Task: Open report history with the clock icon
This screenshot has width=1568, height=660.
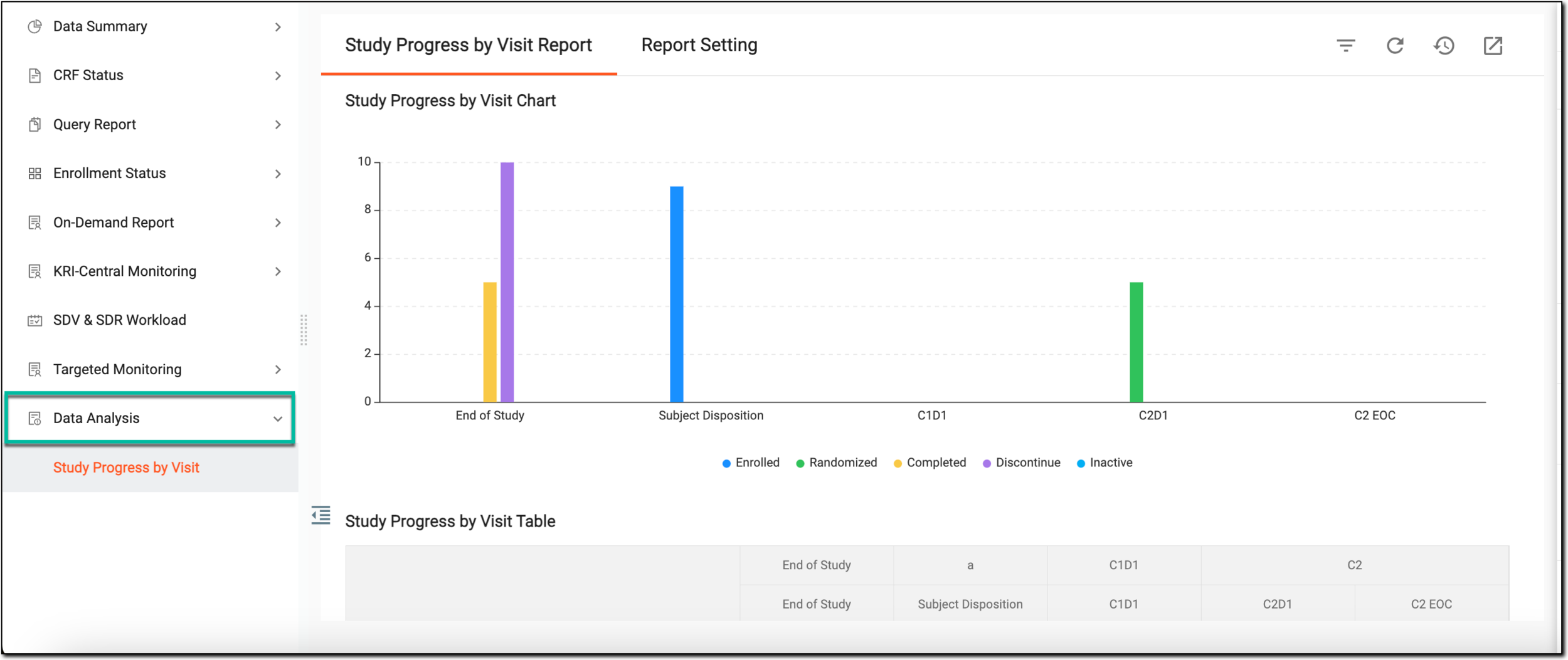Action: click(x=1444, y=45)
